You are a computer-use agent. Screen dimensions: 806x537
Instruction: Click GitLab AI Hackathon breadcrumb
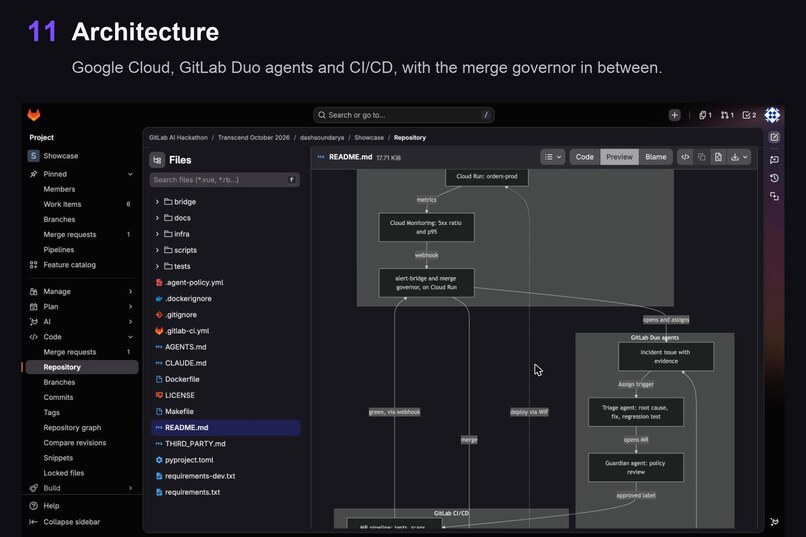point(178,138)
